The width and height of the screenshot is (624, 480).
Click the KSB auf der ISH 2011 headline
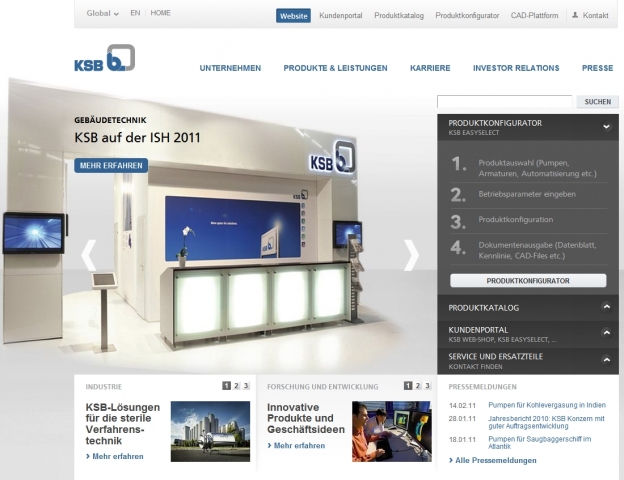pyautogui.click(x=137, y=138)
